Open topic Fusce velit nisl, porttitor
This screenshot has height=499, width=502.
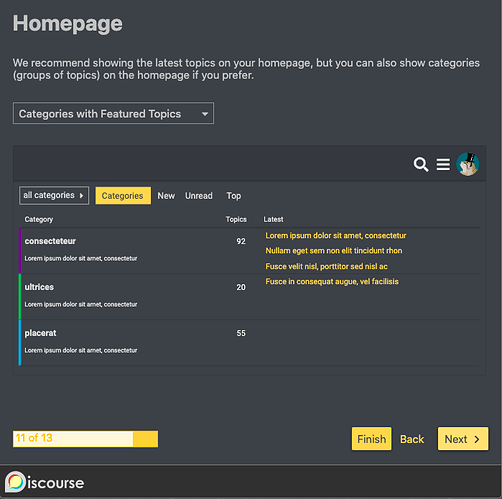[x=326, y=266]
